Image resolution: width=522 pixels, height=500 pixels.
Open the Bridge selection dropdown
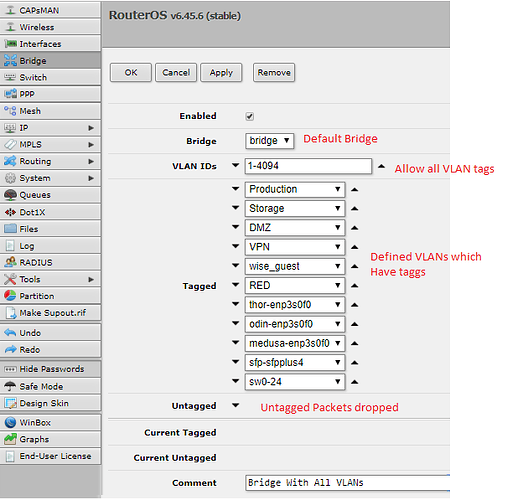(269, 141)
